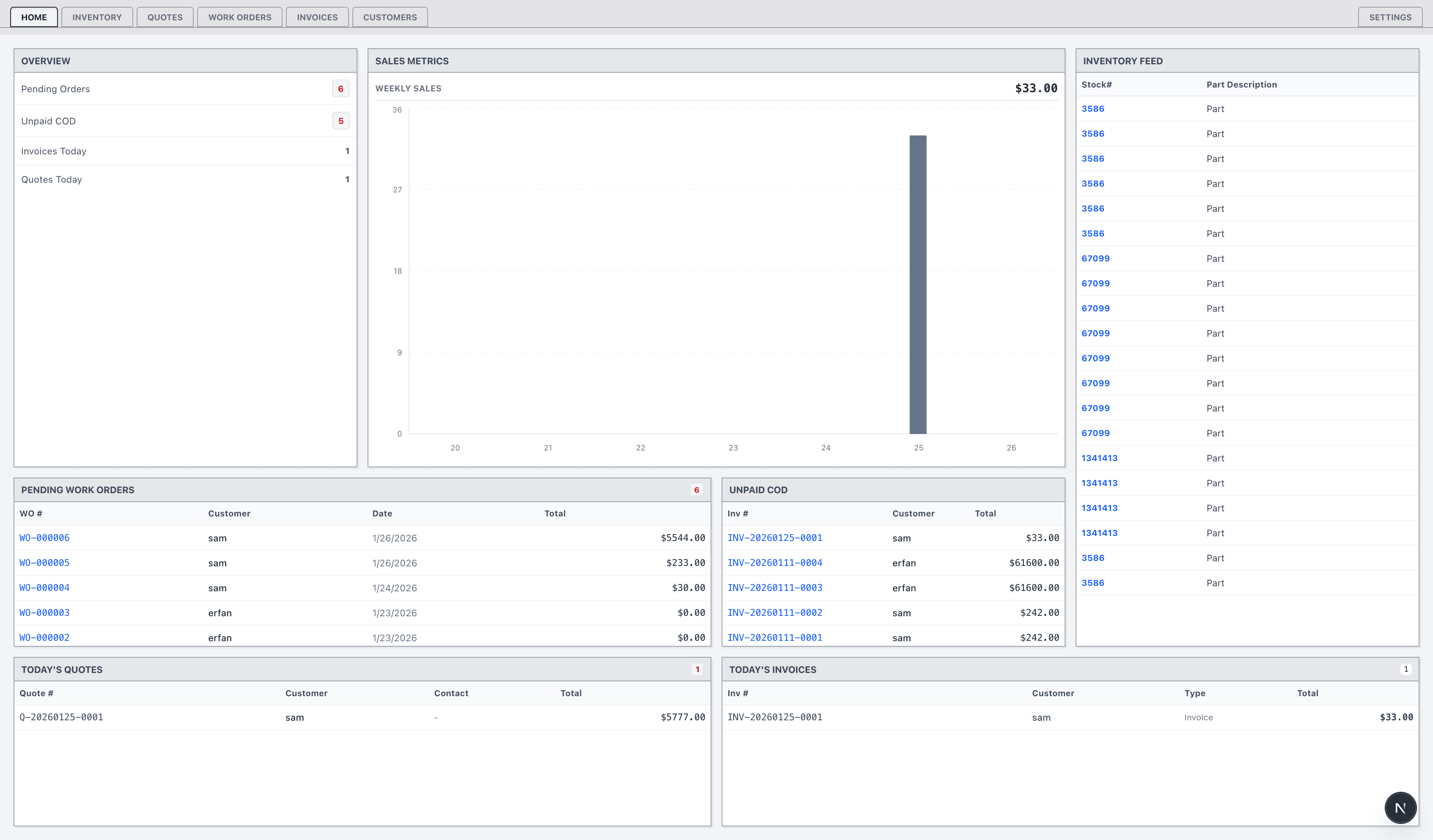Click the red badge on Pending Work Orders header
1433x840 pixels.
tap(696, 489)
